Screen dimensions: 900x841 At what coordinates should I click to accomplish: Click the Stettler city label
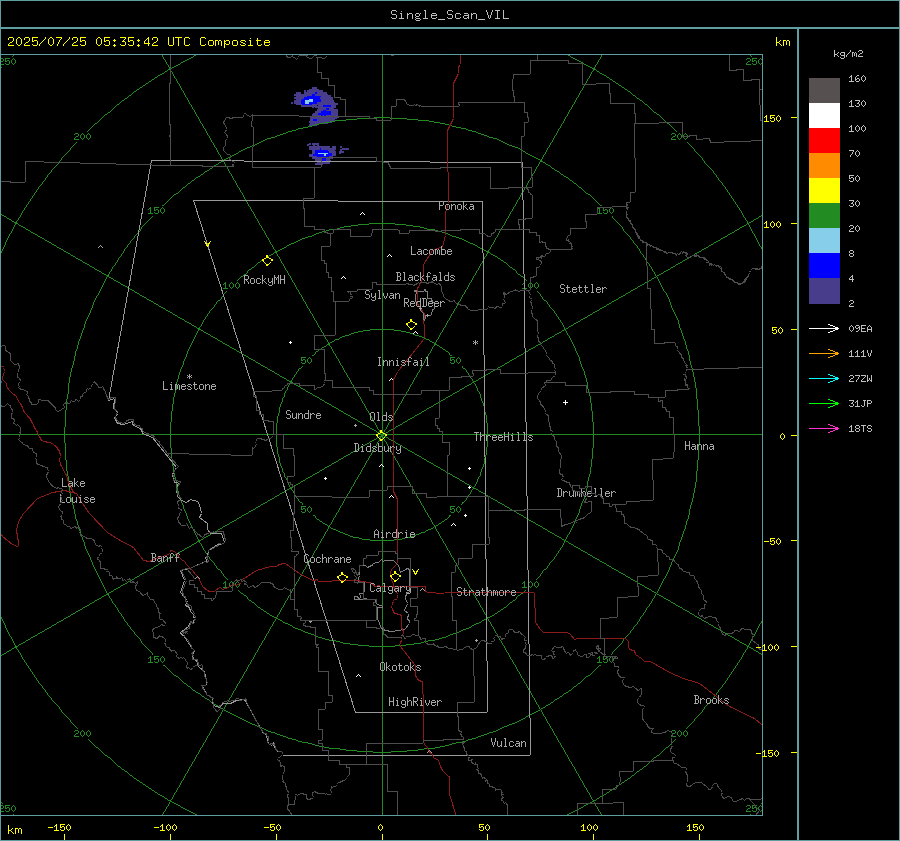pyautogui.click(x=583, y=289)
